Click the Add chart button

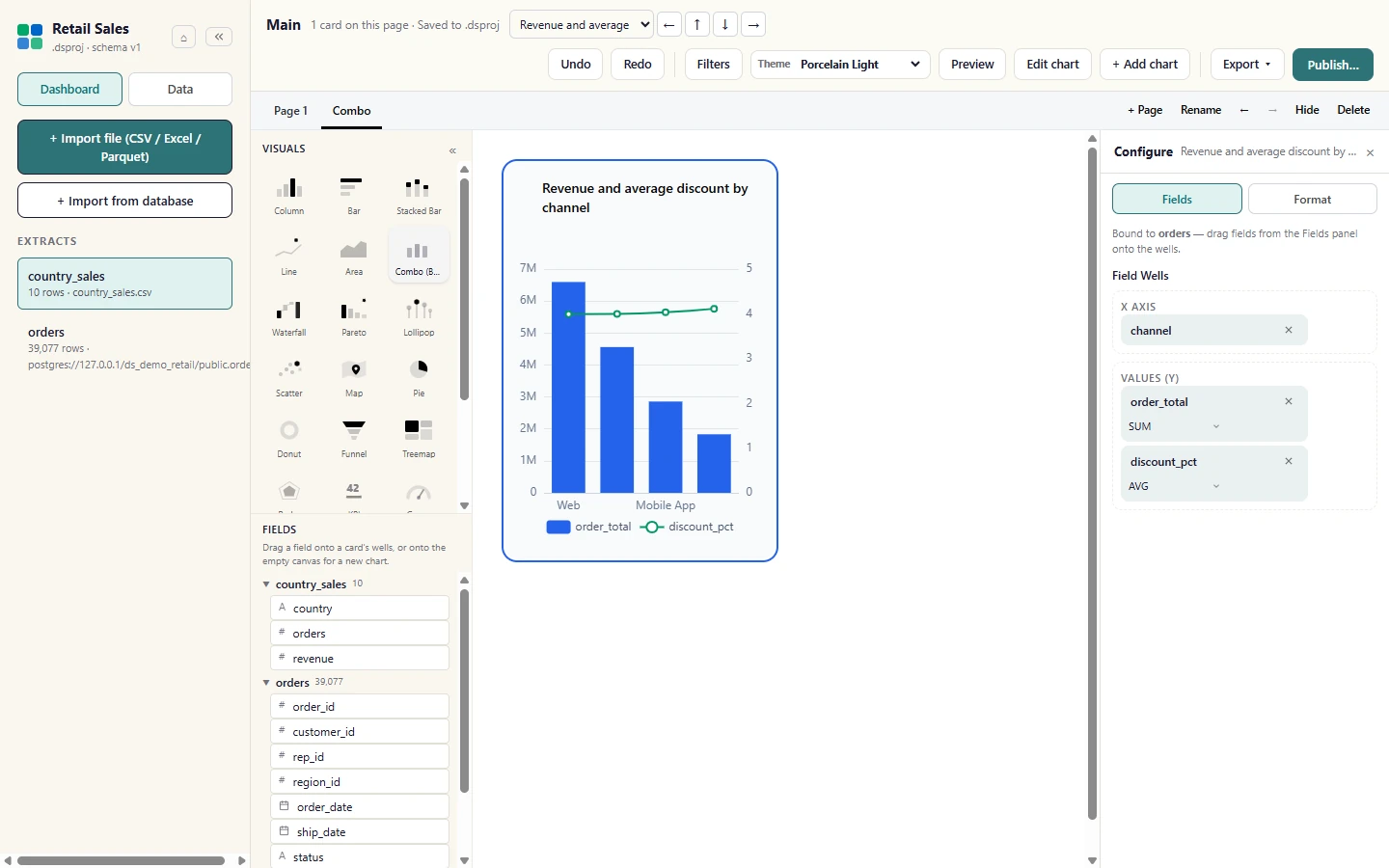(x=1145, y=65)
